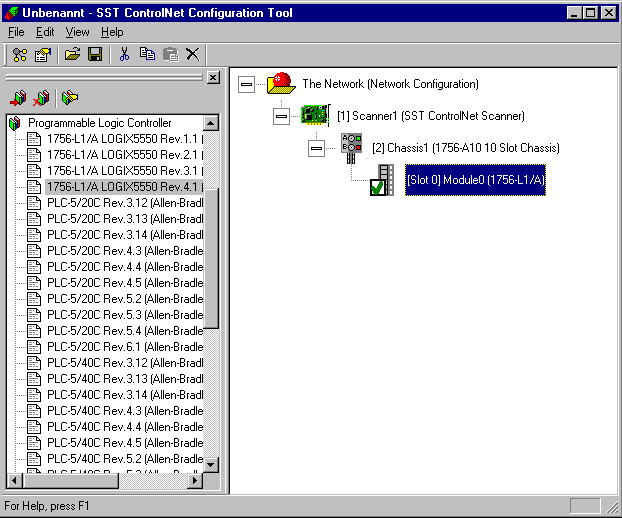The width and height of the screenshot is (622, 518).
Task: Click The Network folder icon
Action: pyautogui.click(x=281, y=83)
